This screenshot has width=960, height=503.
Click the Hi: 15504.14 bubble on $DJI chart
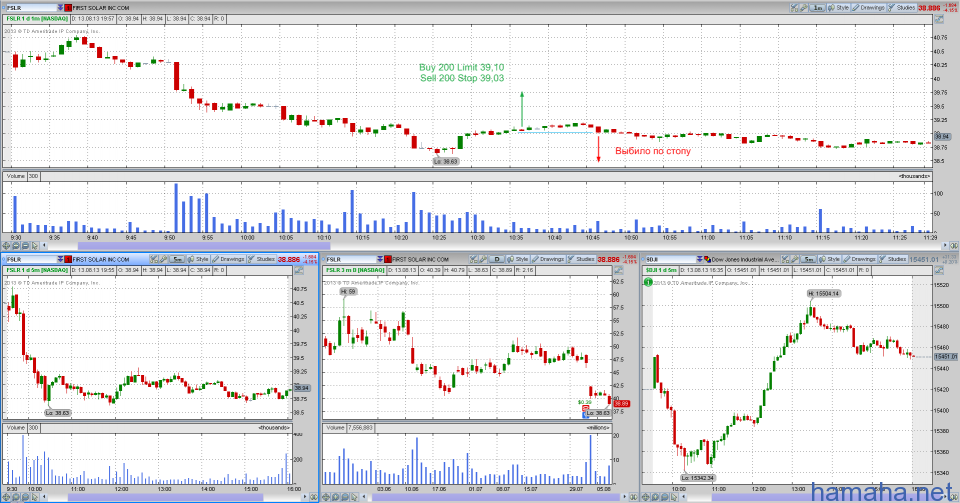[x=823, y=294]
